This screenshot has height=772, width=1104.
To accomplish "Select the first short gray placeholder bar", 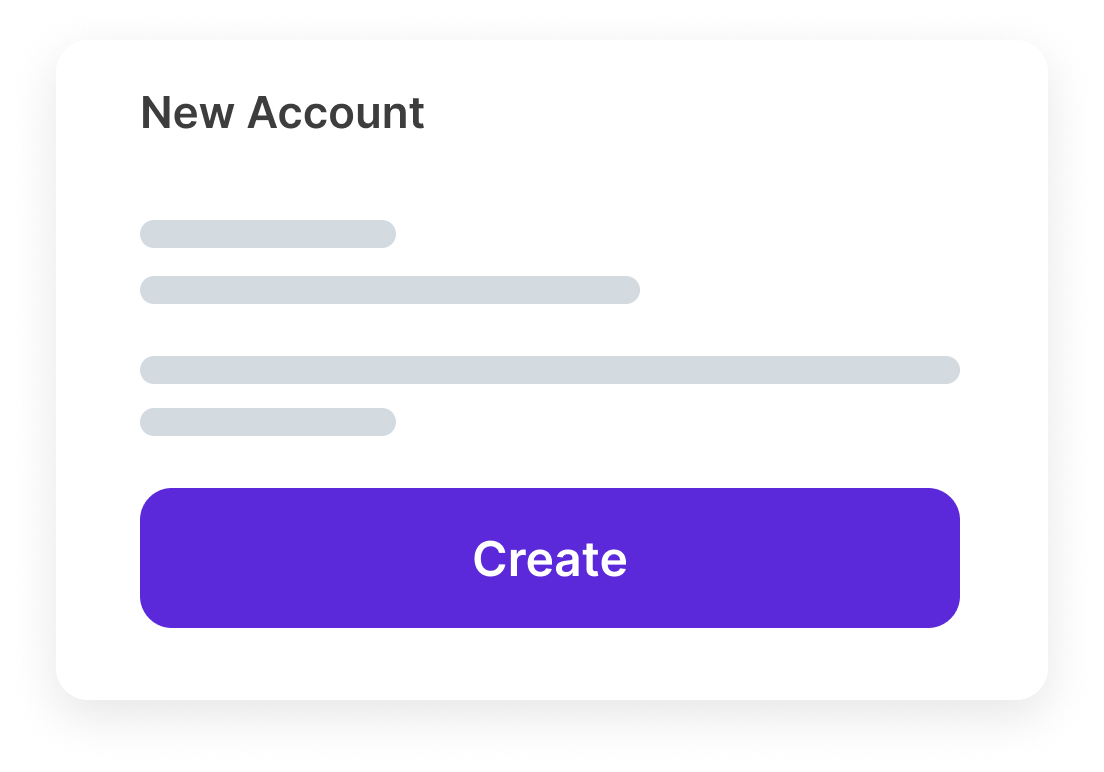I will tap(268, 234).
